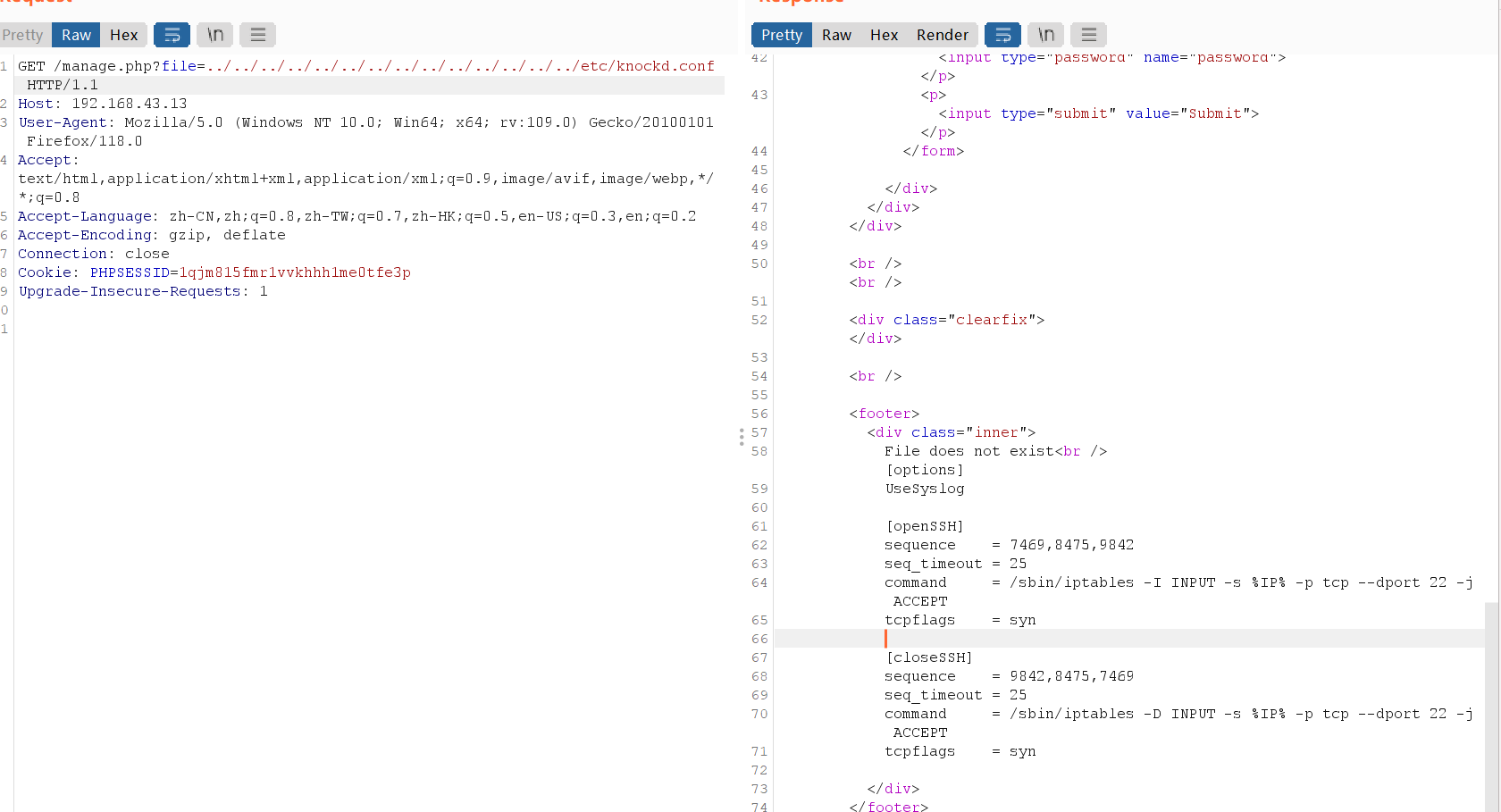This screenshot has width=1501, height=812.
Task: Open the Hex tab in response panel
Action: [884, 35]
